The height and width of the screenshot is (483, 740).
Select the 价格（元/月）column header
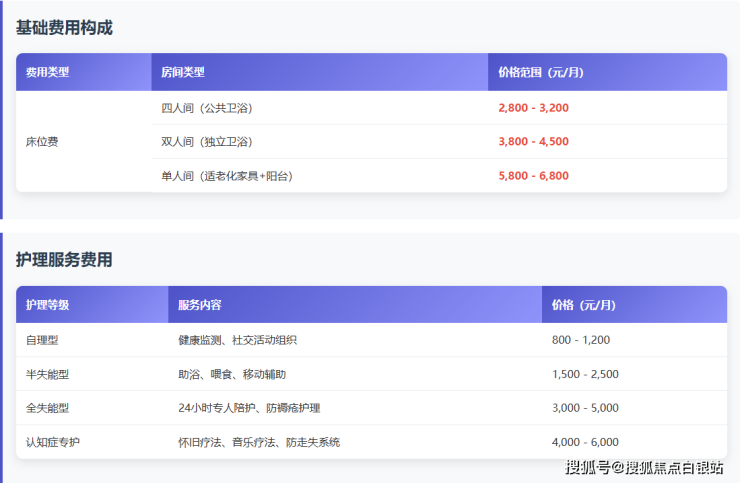[584, 305]
